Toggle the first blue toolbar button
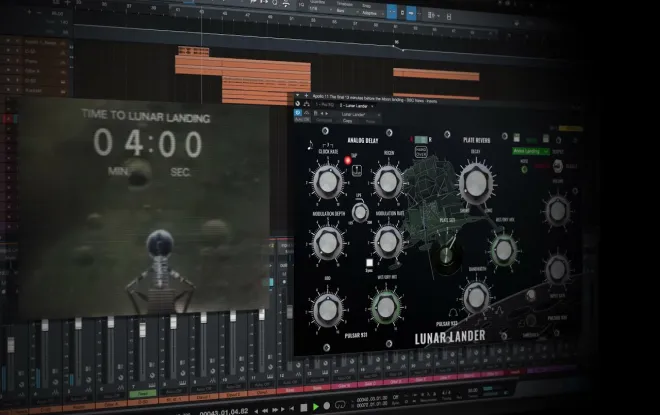 391,13
